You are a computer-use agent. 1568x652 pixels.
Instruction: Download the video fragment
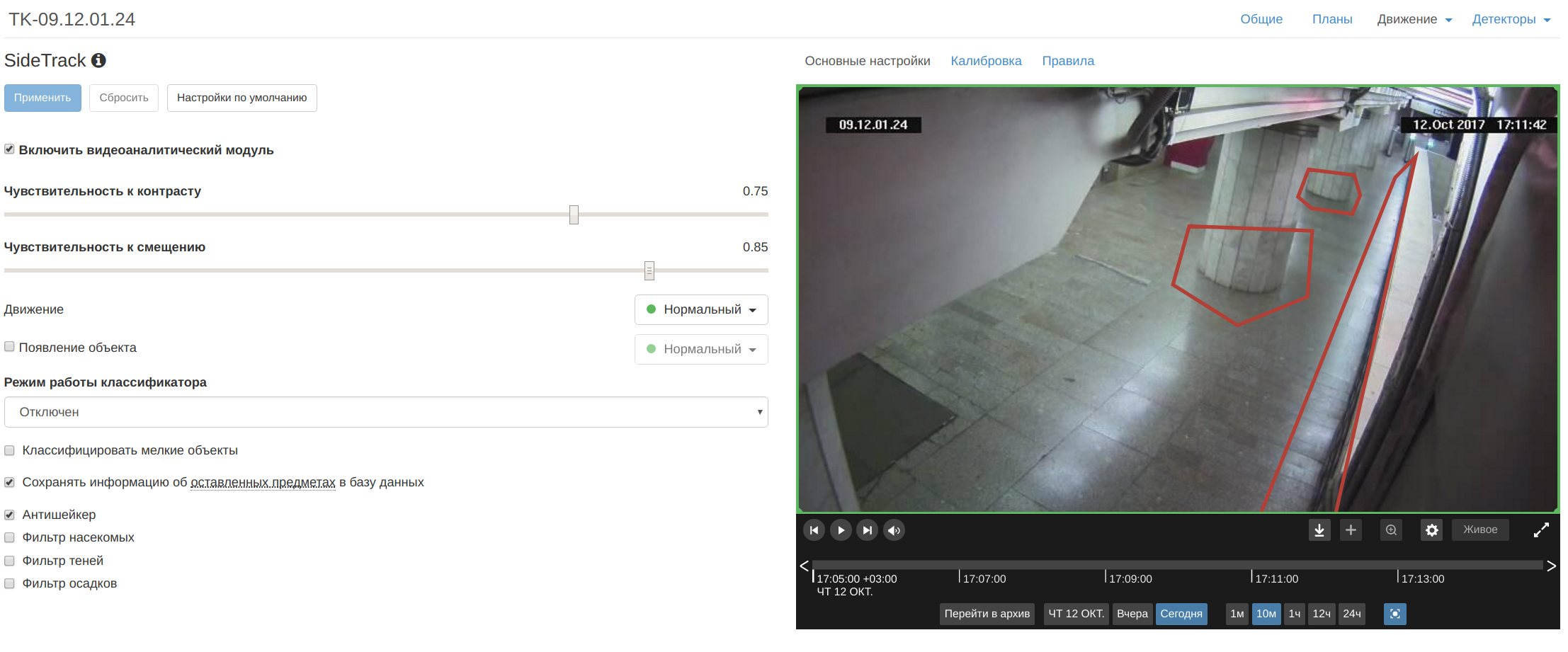coord(1319,530)
